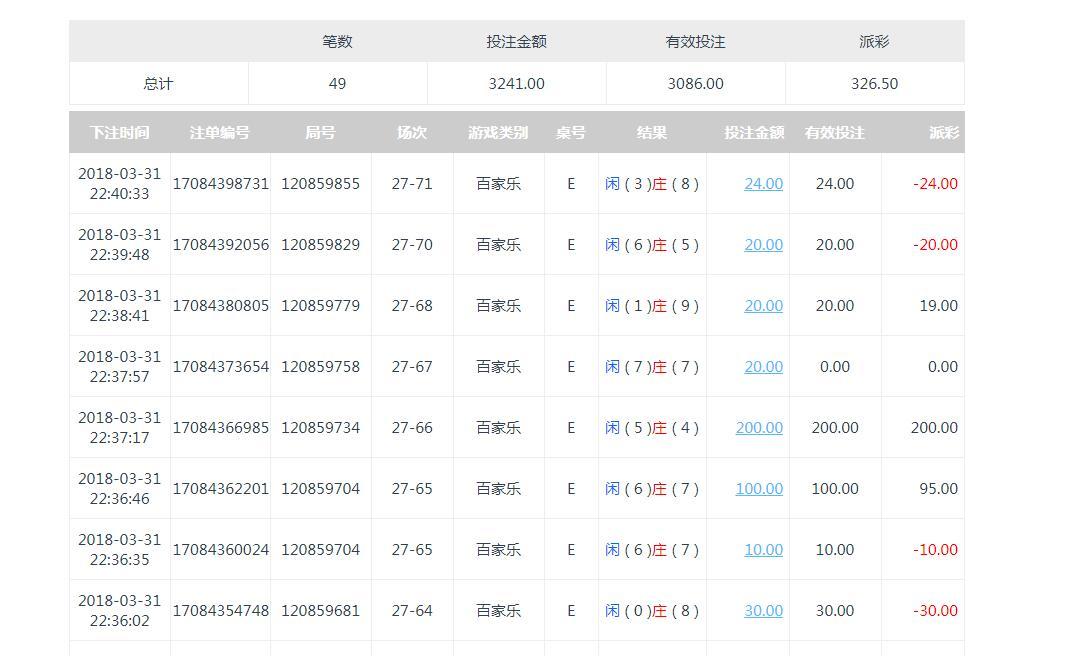Click the 注单编号 column header
This screenshot has width=1068, height=656.
point(220,133)
